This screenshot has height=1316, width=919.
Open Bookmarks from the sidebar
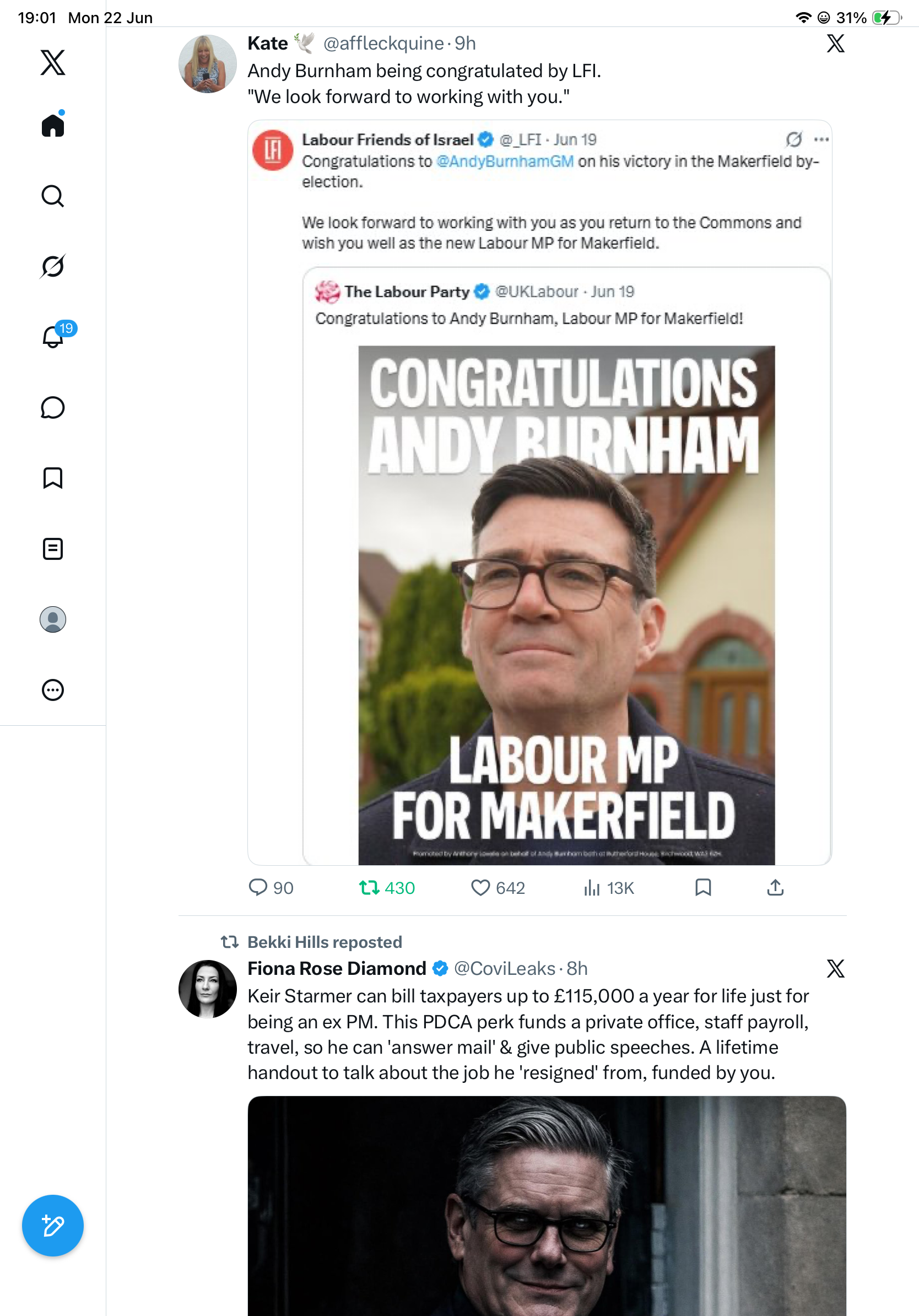(53, 478)
